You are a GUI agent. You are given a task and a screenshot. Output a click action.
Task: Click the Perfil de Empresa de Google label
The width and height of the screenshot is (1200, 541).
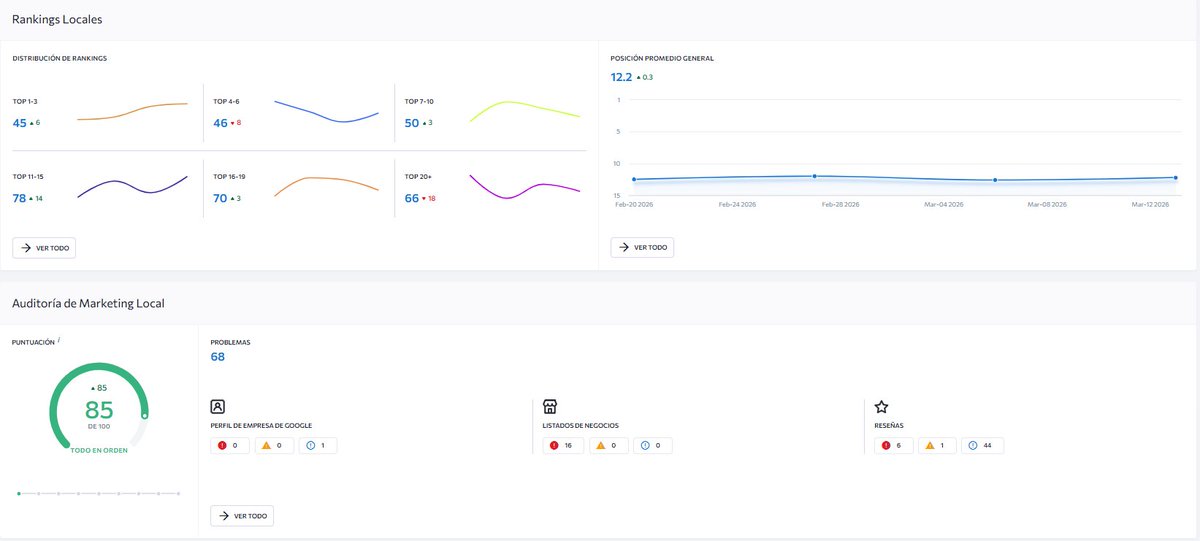click(x=262, y=425)
